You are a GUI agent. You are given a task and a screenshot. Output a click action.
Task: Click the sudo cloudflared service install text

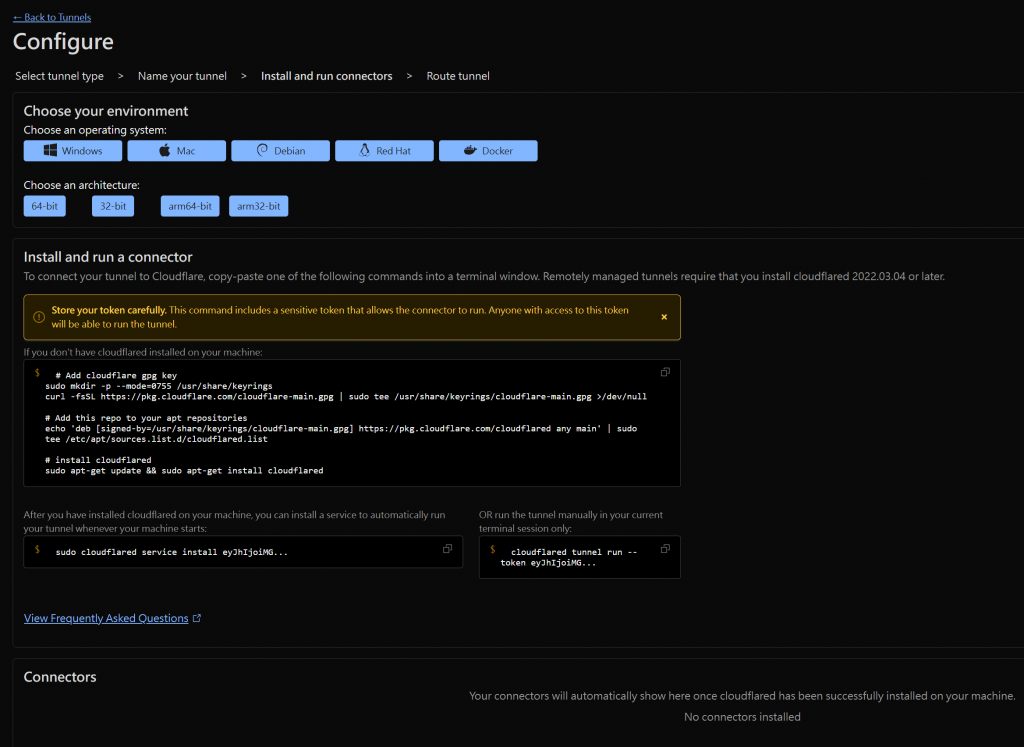(172, 552)
